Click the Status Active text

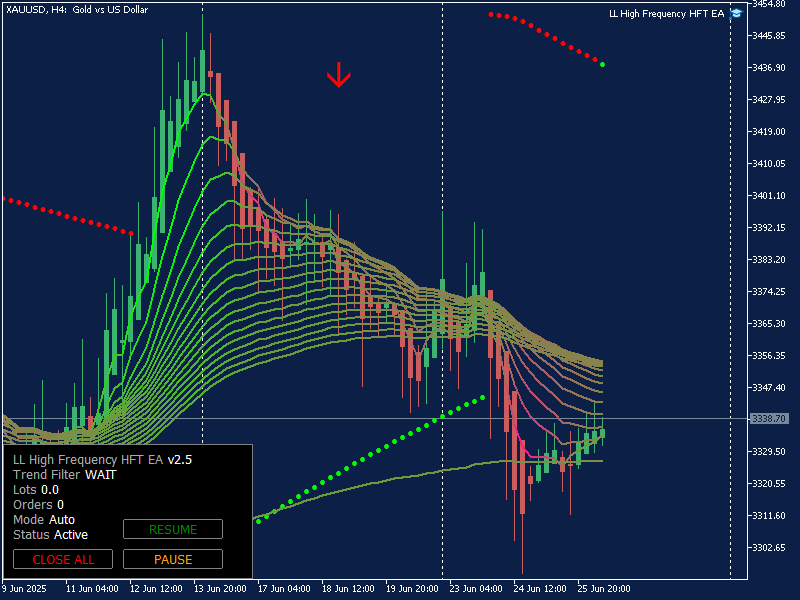point(51,535)
